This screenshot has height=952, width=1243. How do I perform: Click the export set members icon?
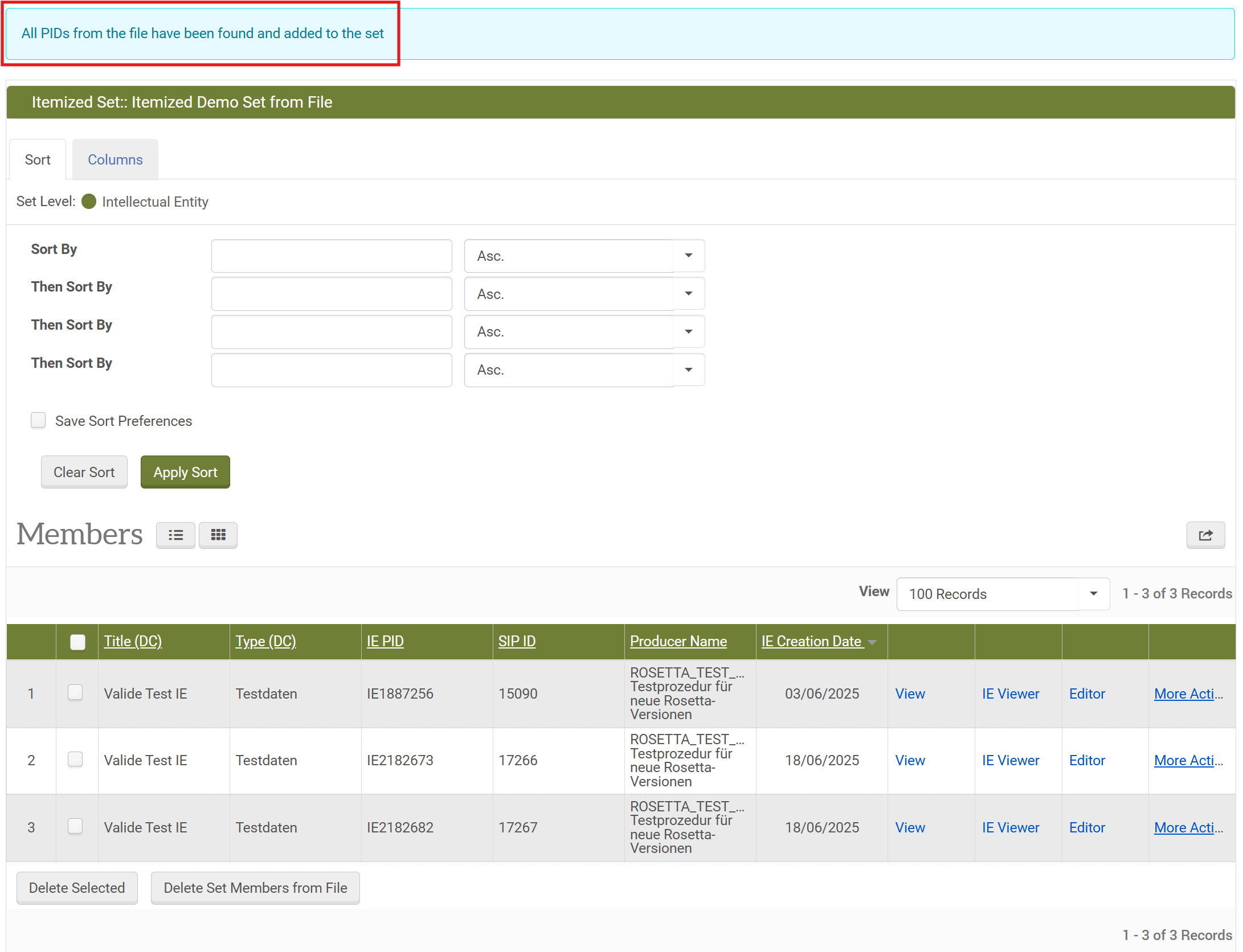[1205, 535]
